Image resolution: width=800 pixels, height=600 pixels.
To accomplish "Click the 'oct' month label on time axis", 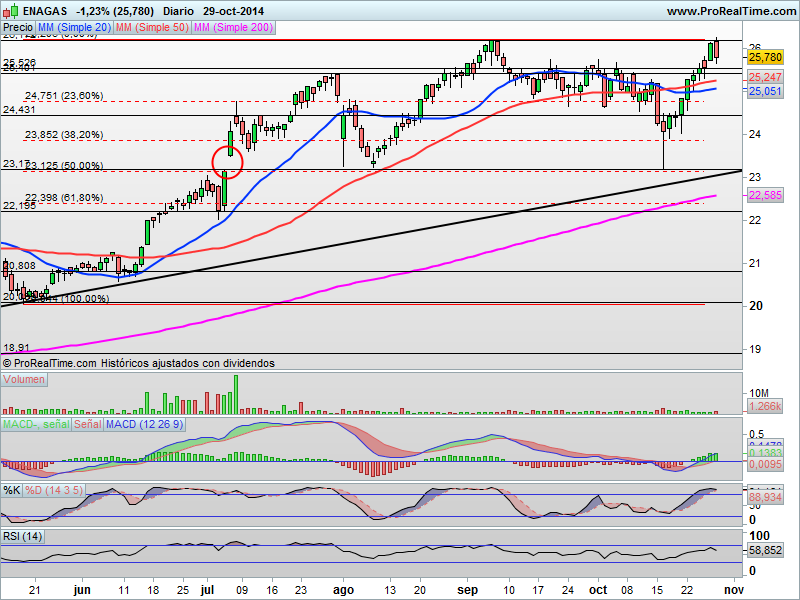I will [598, 590].
